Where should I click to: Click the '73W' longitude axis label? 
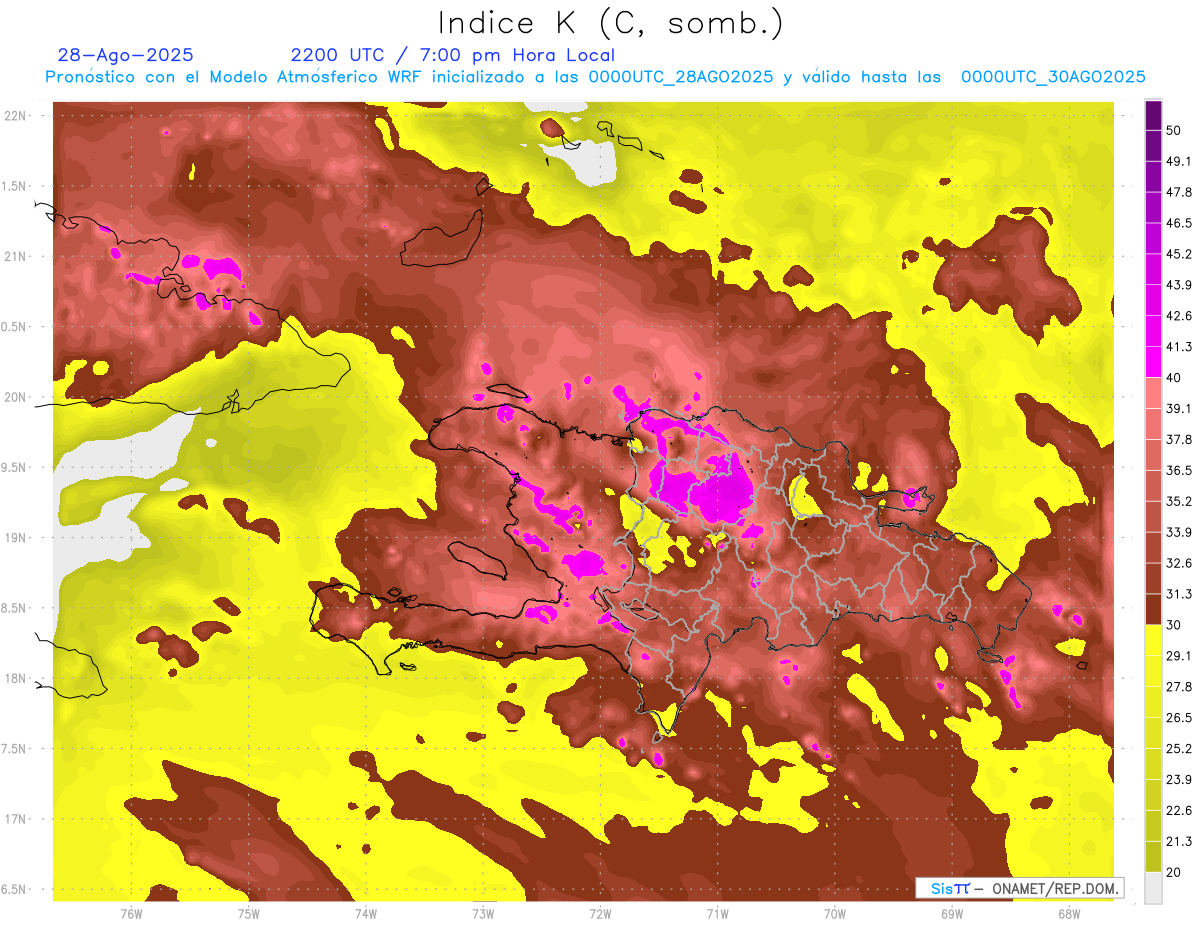point(483,914)
